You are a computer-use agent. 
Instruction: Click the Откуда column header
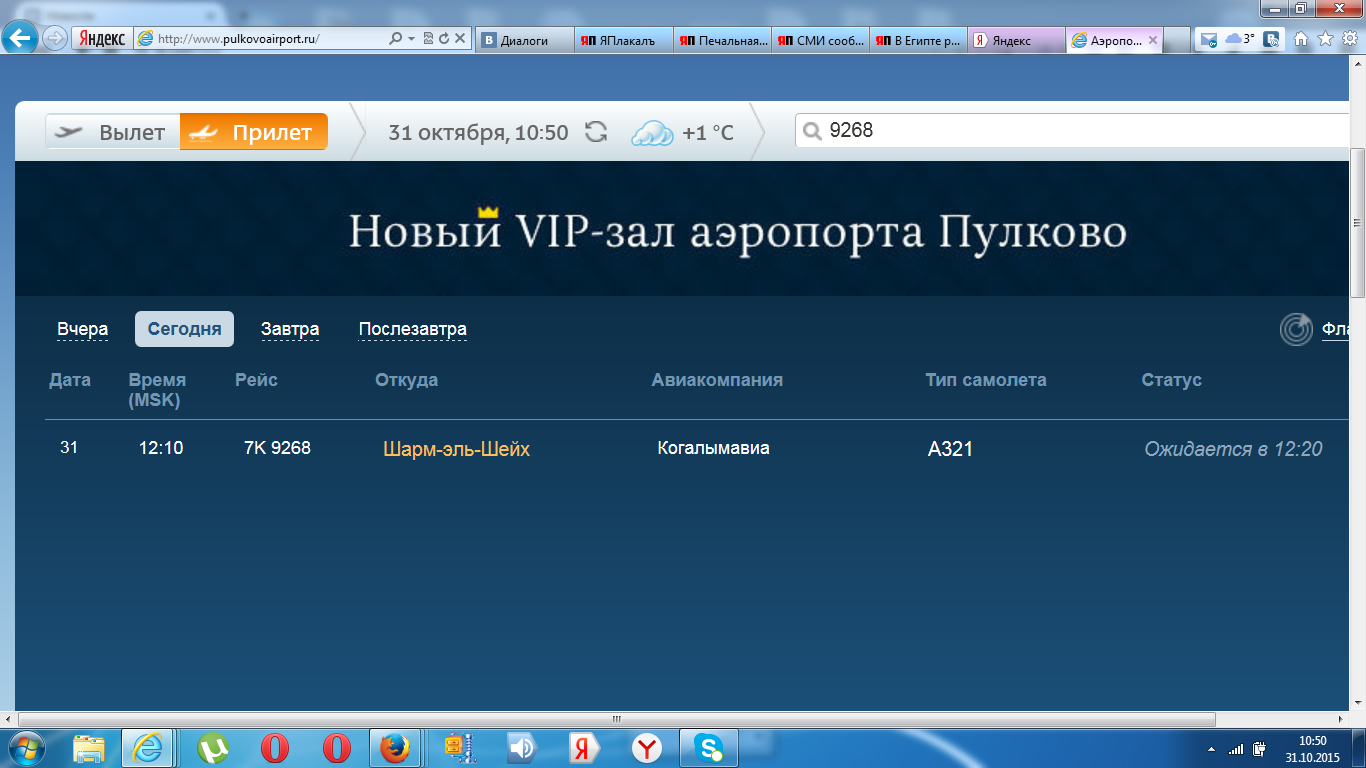[406, 380]
